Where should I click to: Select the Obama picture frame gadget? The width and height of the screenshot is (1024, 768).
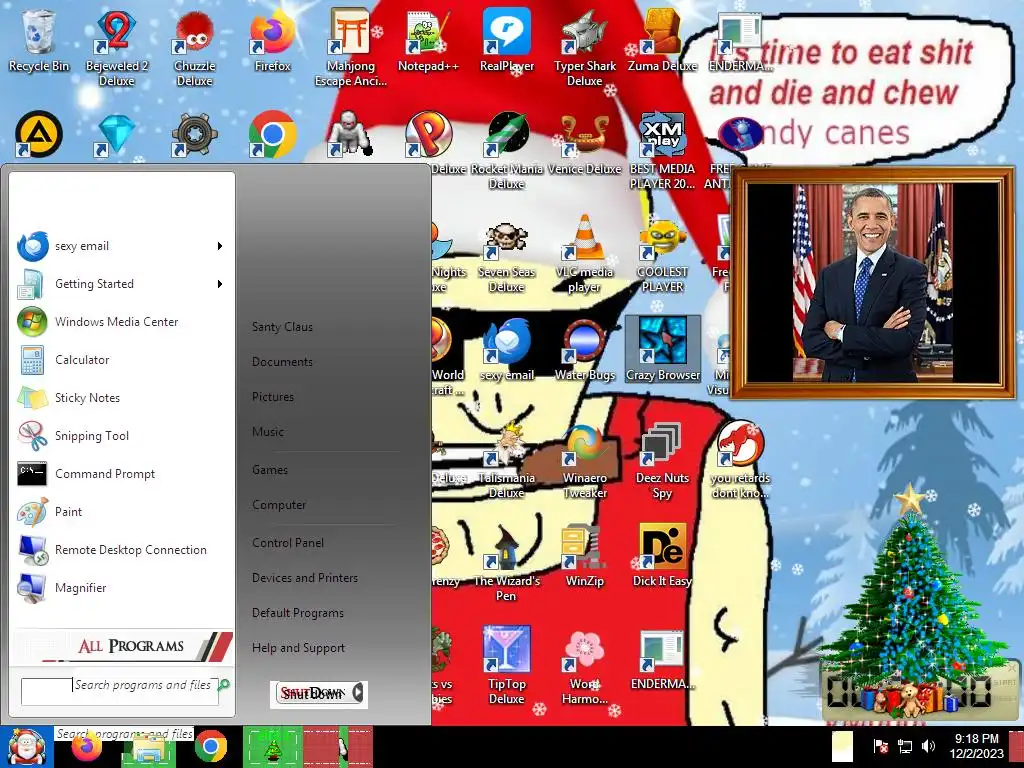(x=872, y=283)
